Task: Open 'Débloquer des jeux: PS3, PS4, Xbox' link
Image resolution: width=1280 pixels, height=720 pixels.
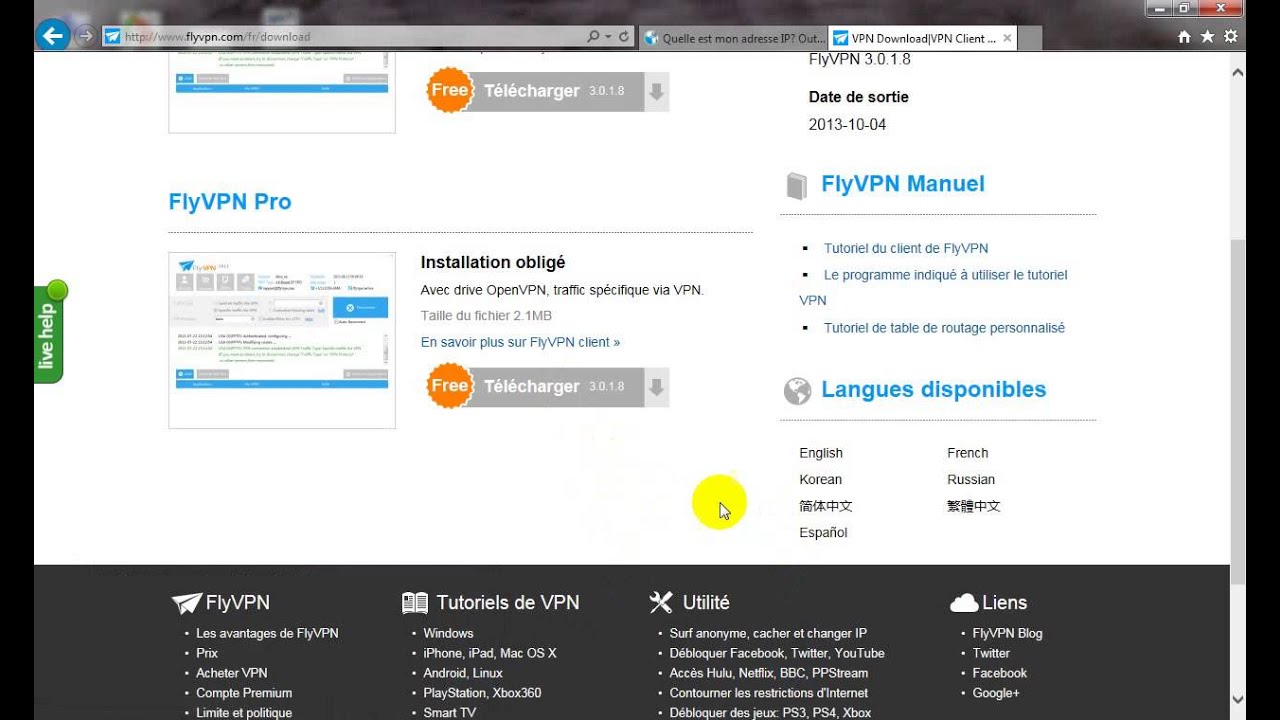Action: [771, 713]
